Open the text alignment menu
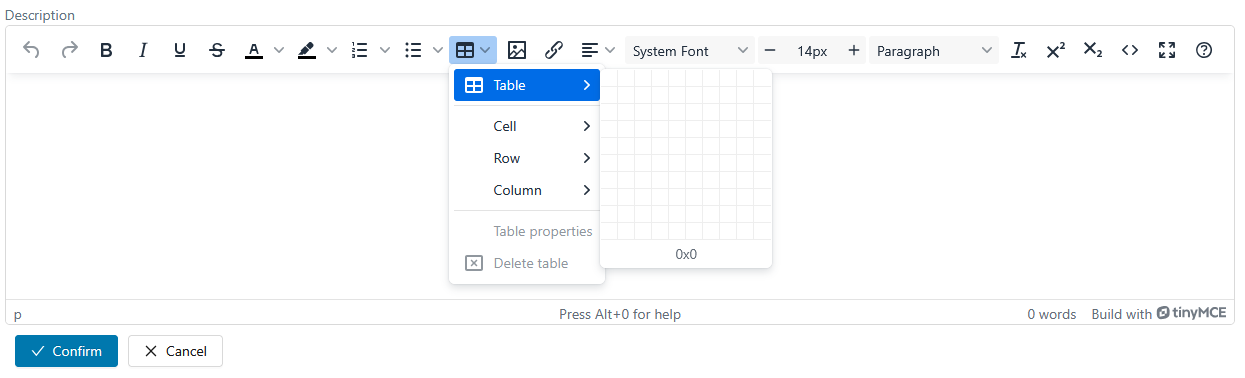Viewport: 1245px width, 378px height. (x=598, y=50)
